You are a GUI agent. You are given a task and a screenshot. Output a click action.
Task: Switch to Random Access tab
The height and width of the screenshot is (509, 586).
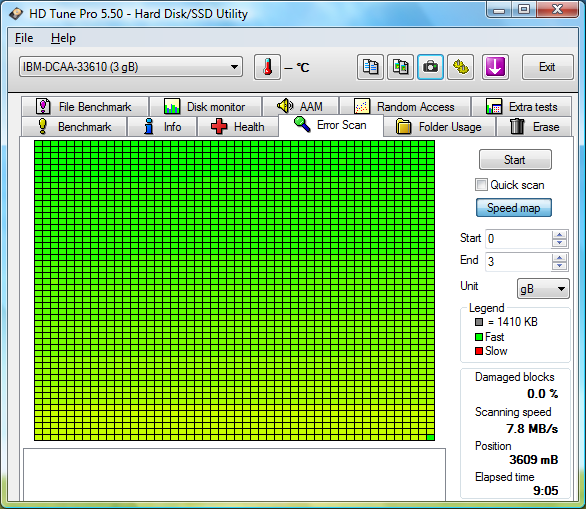[405, 107]
